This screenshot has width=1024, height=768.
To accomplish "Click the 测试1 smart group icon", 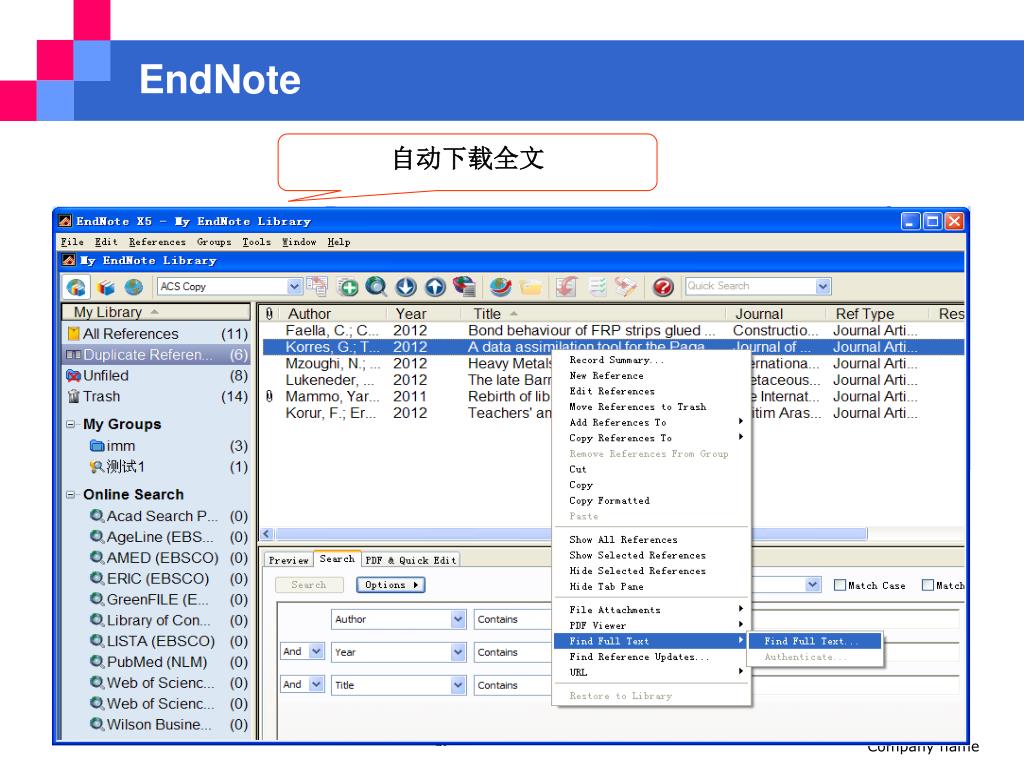I will coord(97,467).
